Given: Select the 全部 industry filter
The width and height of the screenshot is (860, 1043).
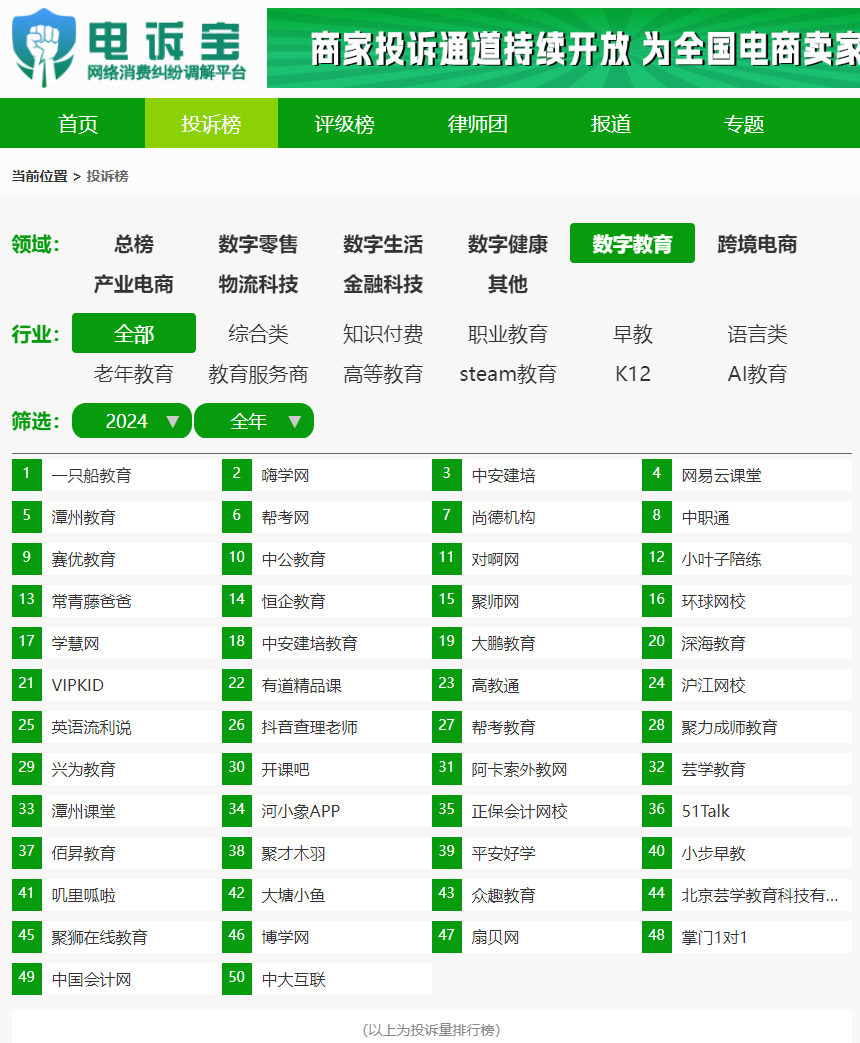Looking at the screenshot, I should coord(134,333).
